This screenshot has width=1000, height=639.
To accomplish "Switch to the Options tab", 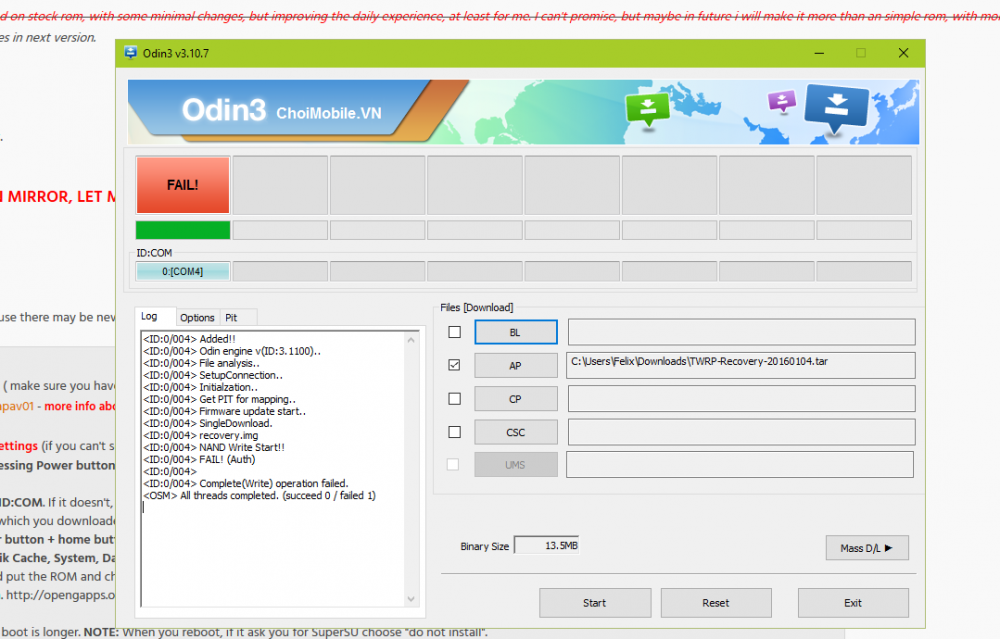I will click(197, 317).
